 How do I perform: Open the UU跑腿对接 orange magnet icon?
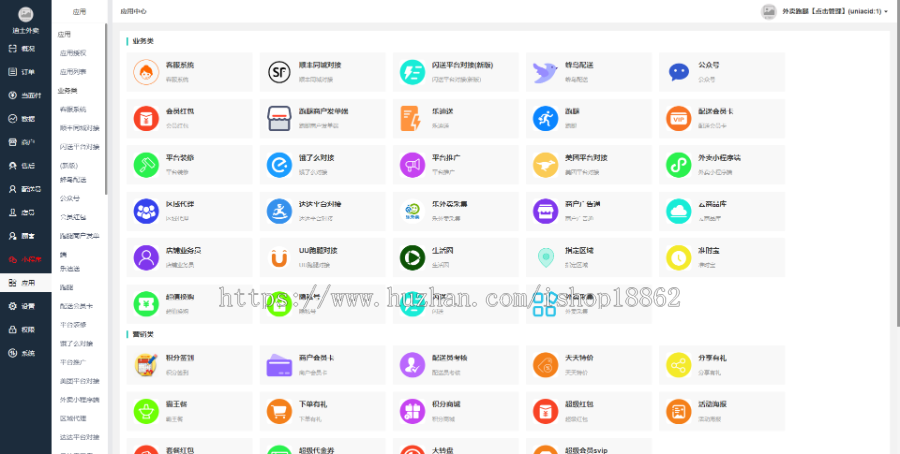[x=280, y=258]
